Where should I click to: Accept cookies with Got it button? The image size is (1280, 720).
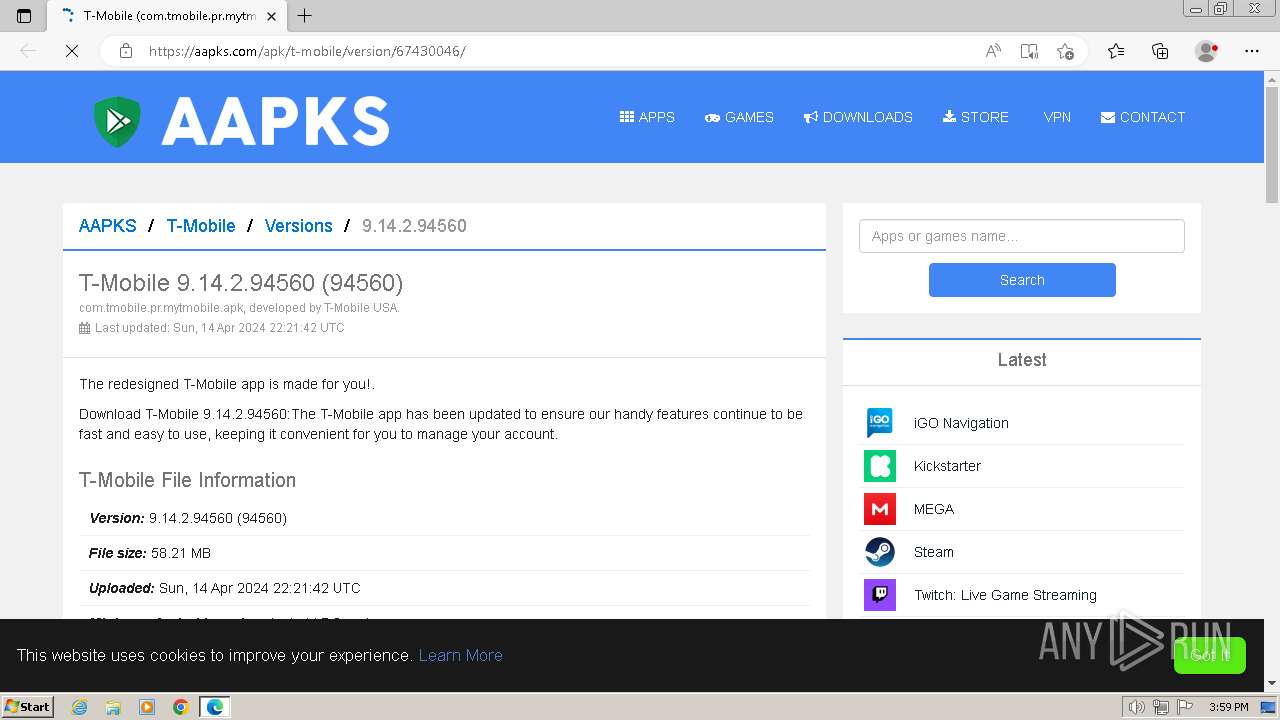(x=1209, y=655)
